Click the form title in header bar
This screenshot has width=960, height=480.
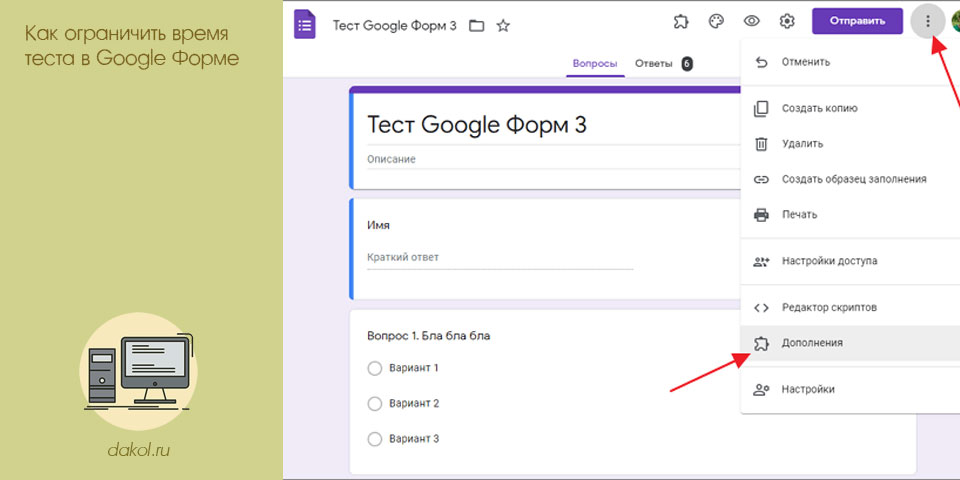[x=394, y=26]
